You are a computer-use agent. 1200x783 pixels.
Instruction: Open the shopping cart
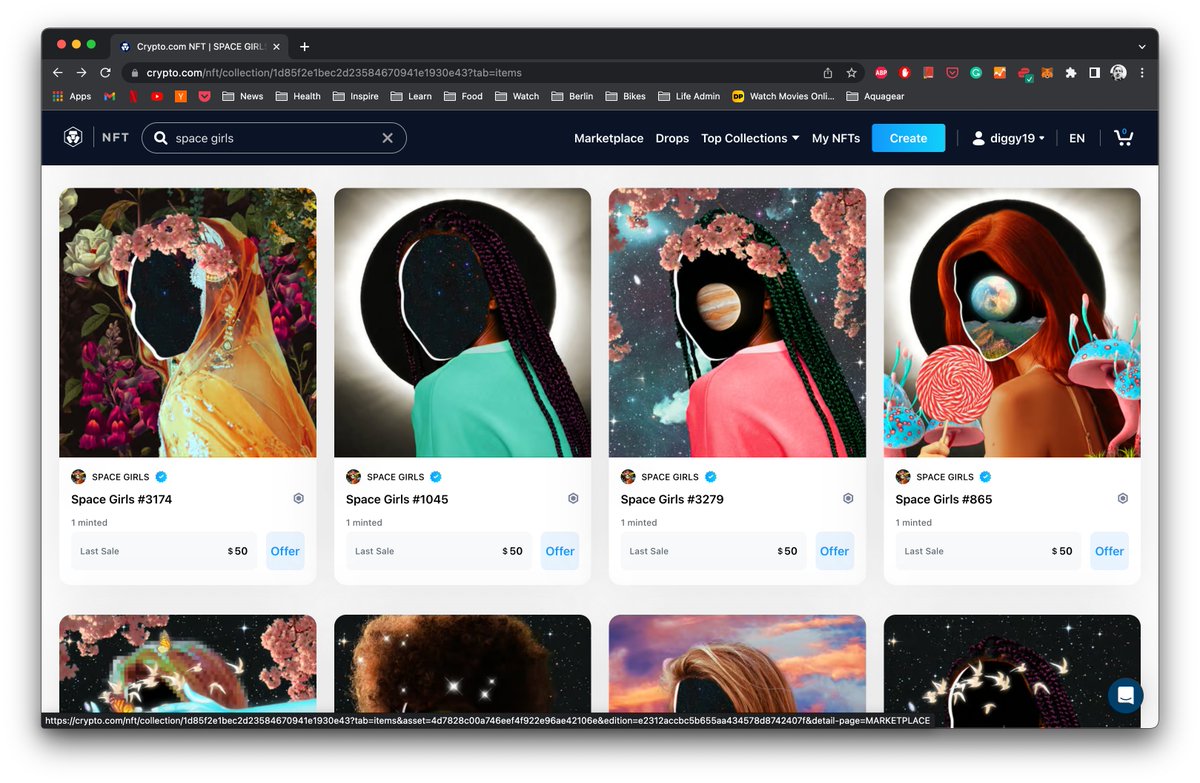tap(1124, 138)
